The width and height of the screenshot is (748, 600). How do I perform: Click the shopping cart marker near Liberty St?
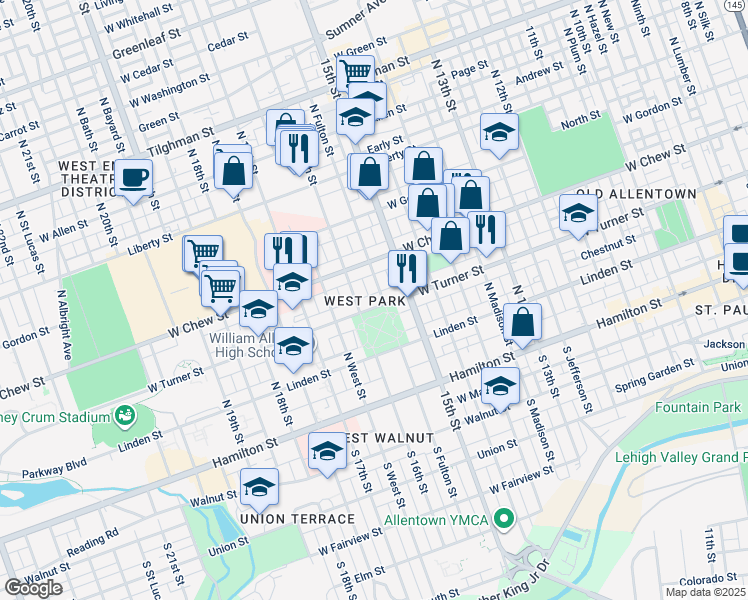tap(203, 252)
